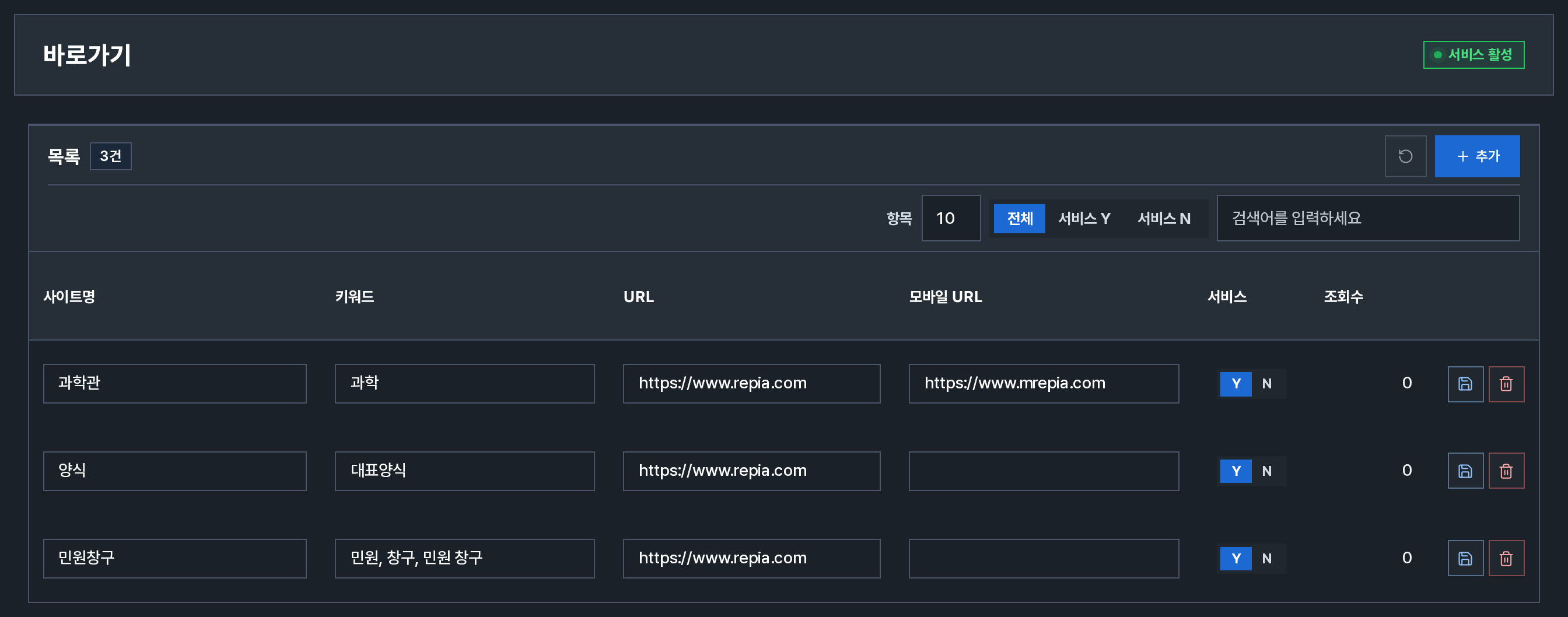Image resolution: width=1568 pixels, height=617 pixels.
Task: Focus the search keyword input field
Action: click(1368, 219)
